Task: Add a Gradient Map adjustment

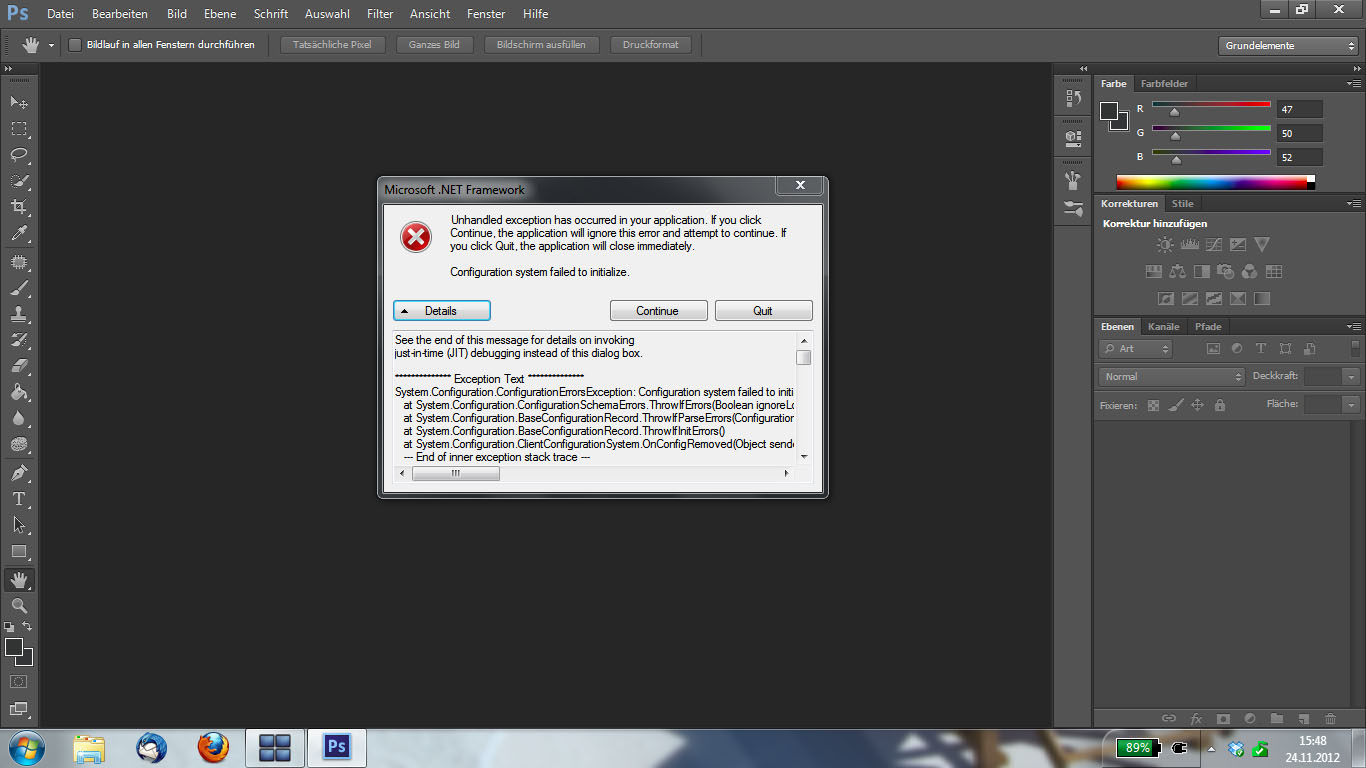Action: (1262, 298)
